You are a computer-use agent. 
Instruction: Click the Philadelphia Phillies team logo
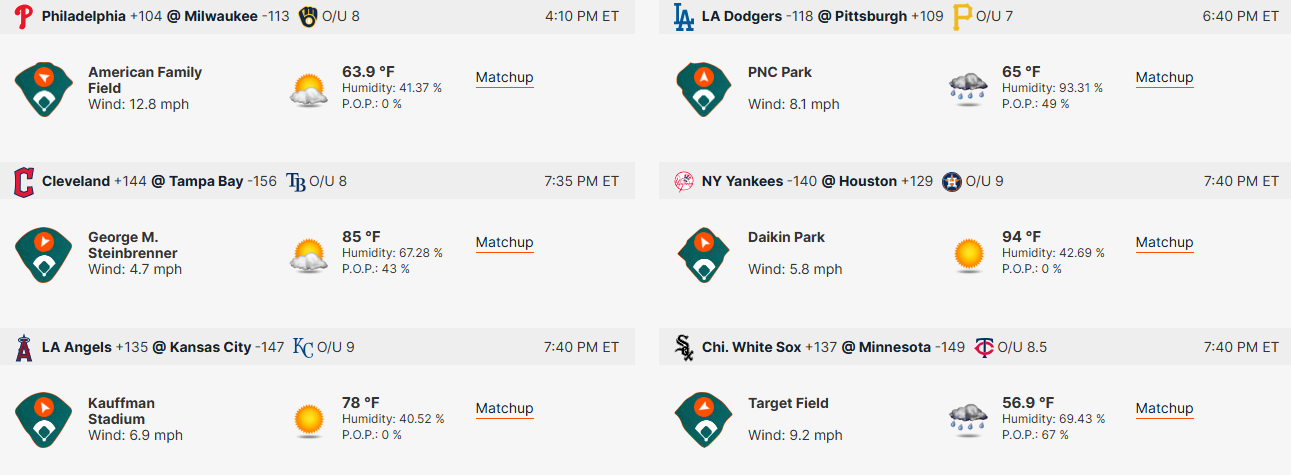[x=23, y=16]
